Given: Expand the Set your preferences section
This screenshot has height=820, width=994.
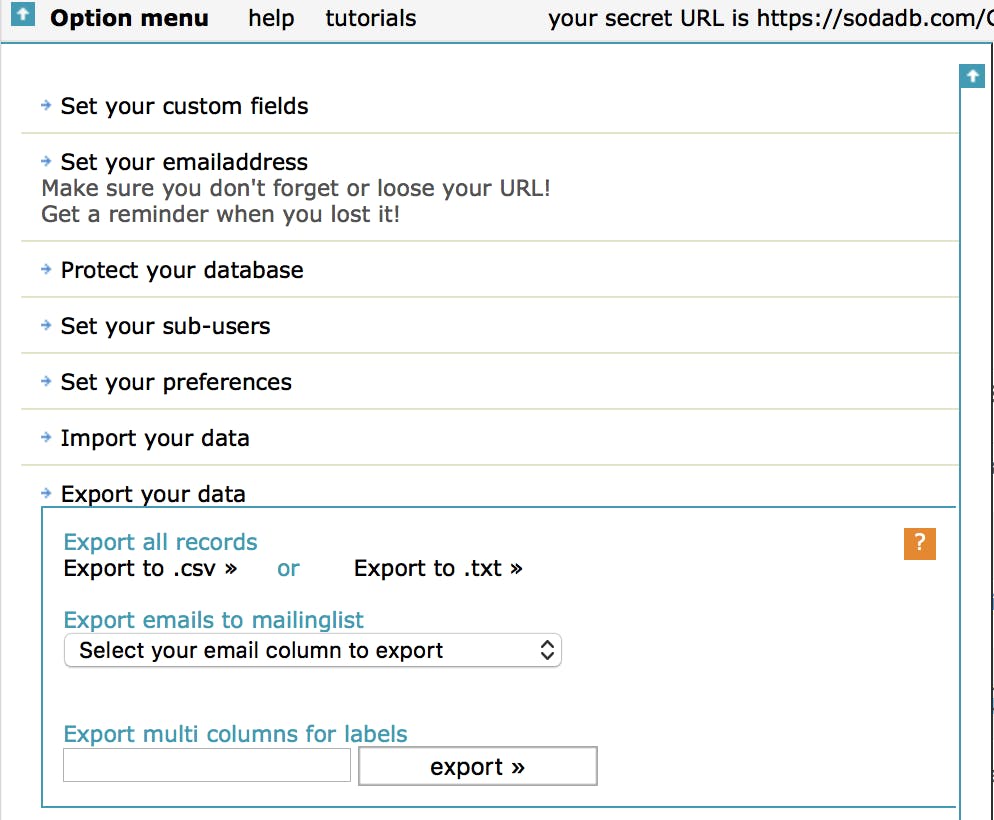Looking at the screenshot, I should 176,382.
